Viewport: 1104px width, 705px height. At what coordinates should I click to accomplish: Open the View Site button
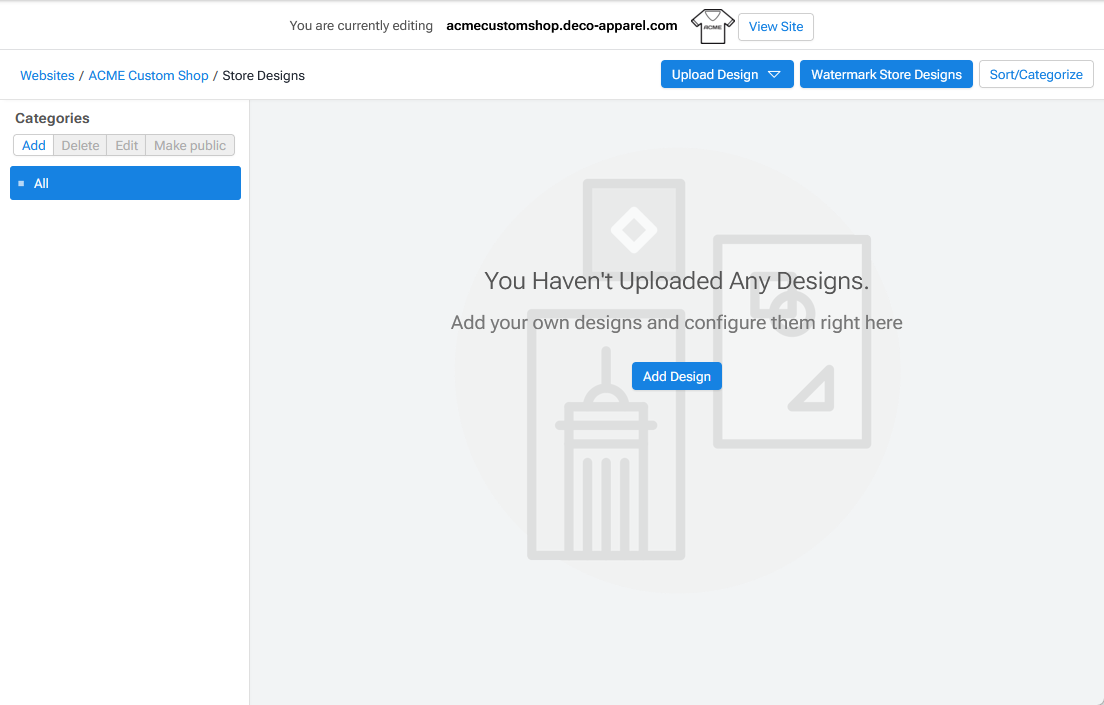(x=775, y=27)
